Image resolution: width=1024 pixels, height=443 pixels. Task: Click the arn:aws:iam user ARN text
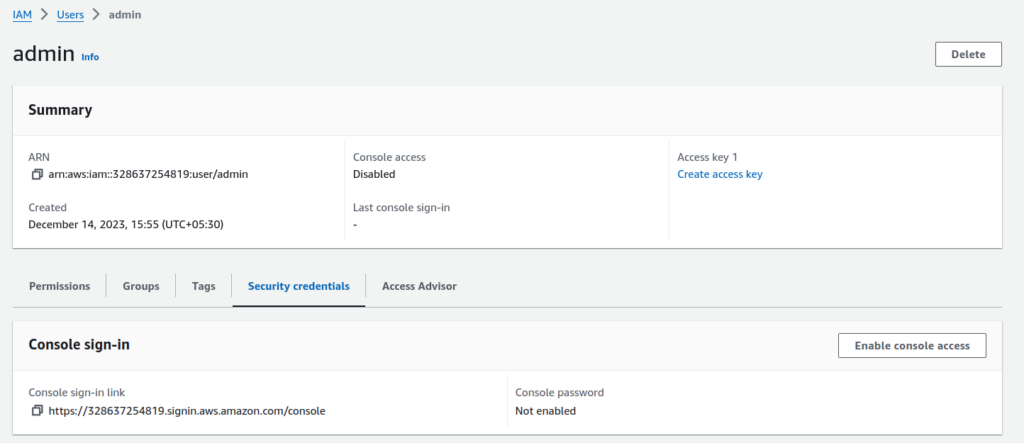pyautogui.click(x=148, y=174)
